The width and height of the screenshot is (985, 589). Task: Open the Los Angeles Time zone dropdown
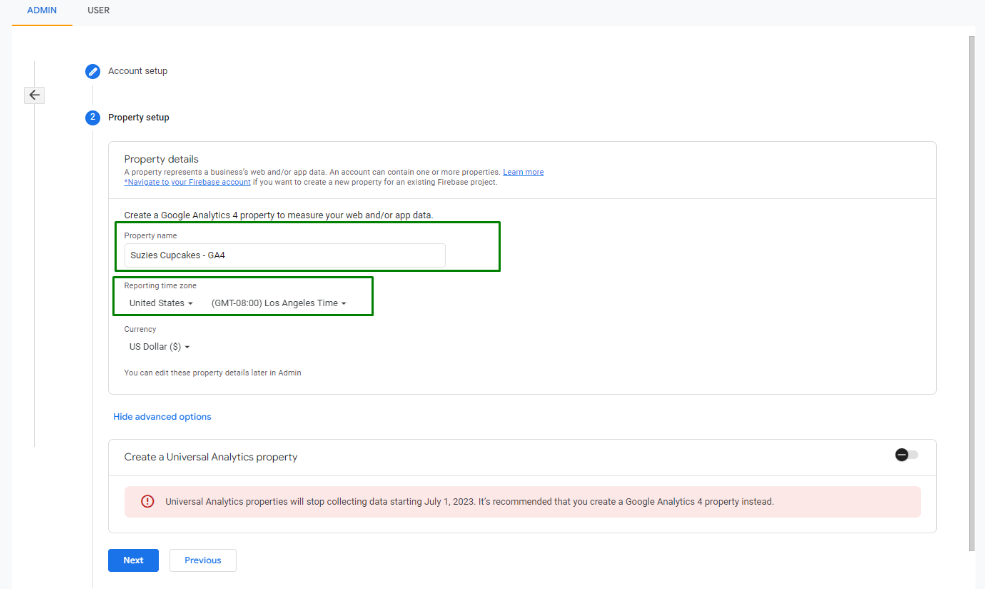(x=278, y=303)
